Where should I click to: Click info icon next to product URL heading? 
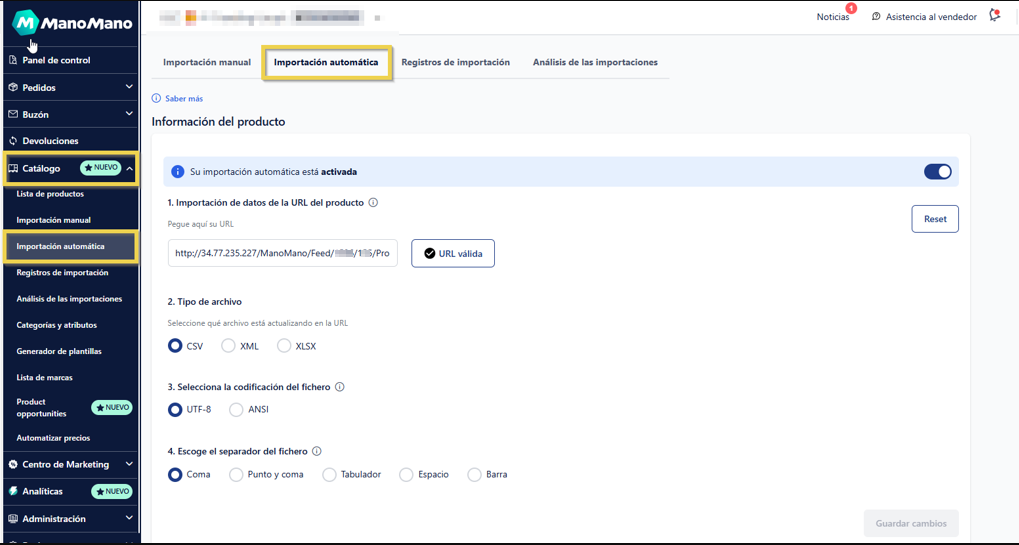pyautogui.click(x=373, y=203)
